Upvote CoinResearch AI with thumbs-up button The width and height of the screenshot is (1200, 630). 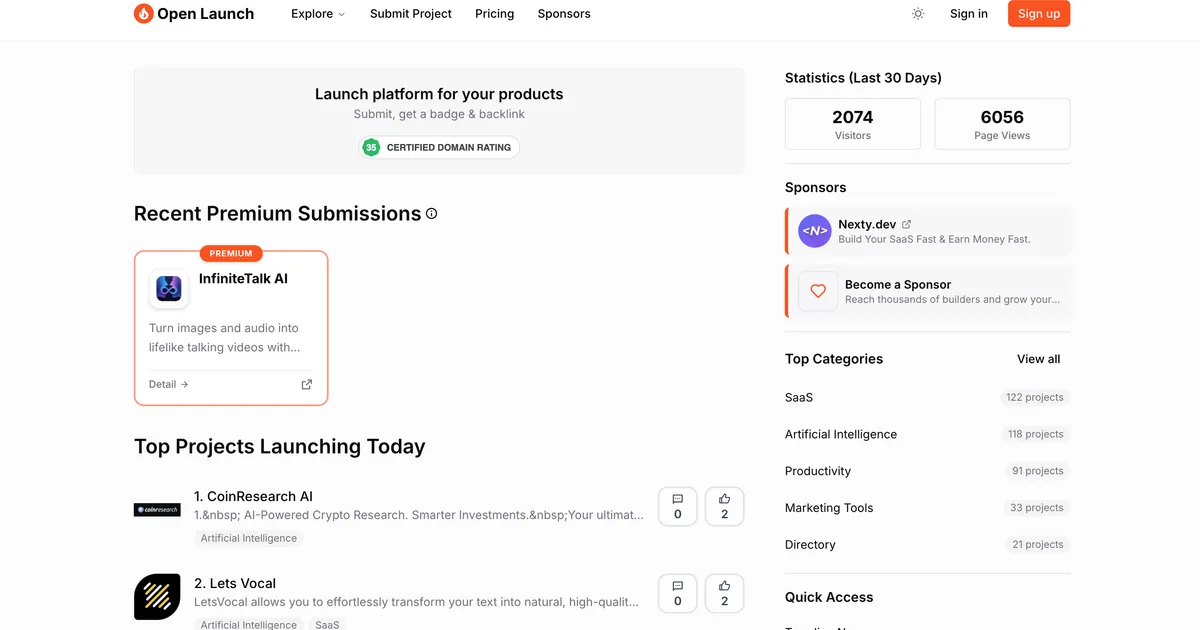pos(724,507)
